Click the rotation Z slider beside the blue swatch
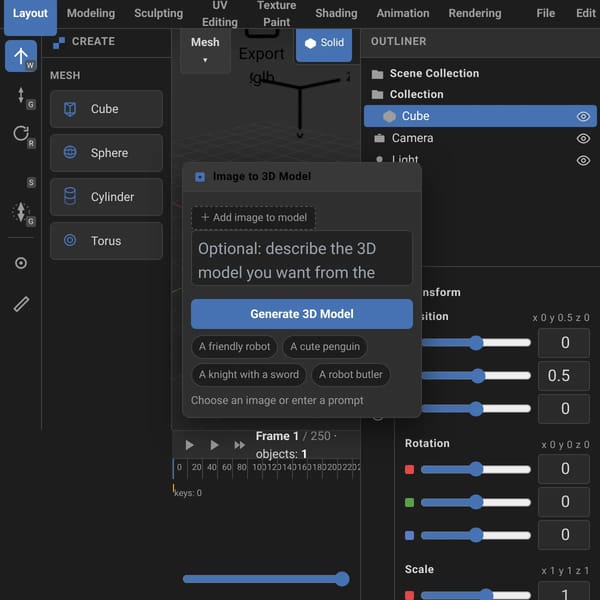This screenshot has height=600, width=600. [x=476, y=535]
